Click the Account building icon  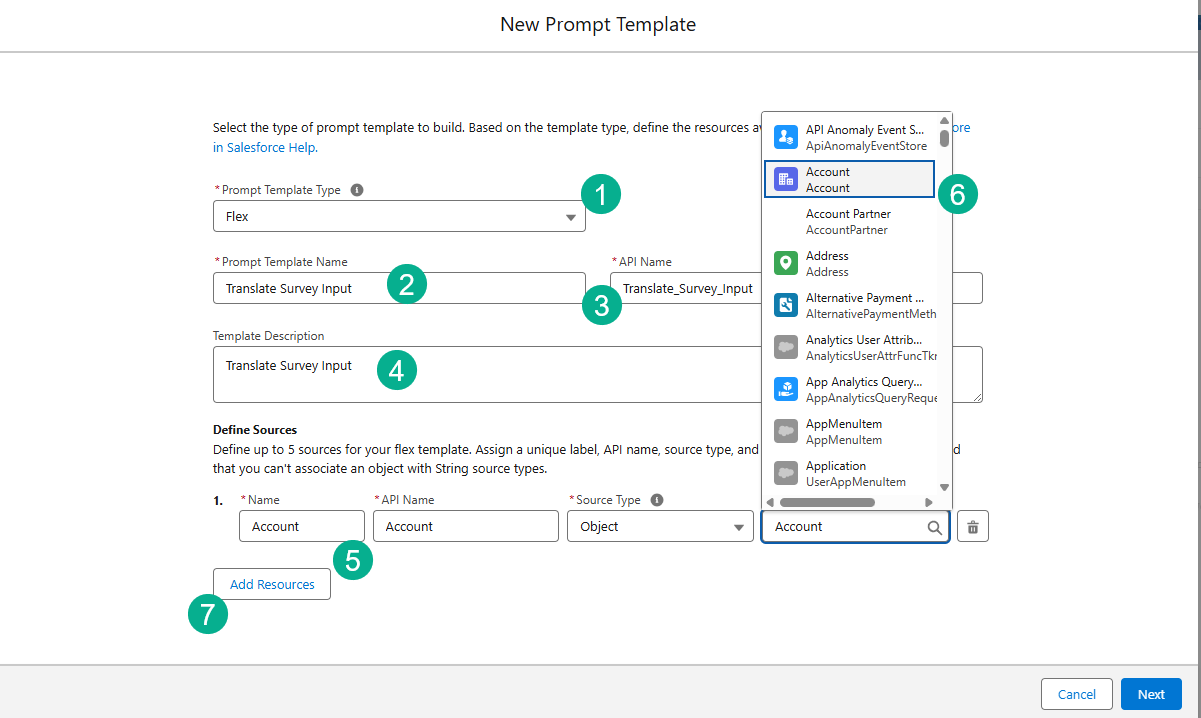coord(786,180)
